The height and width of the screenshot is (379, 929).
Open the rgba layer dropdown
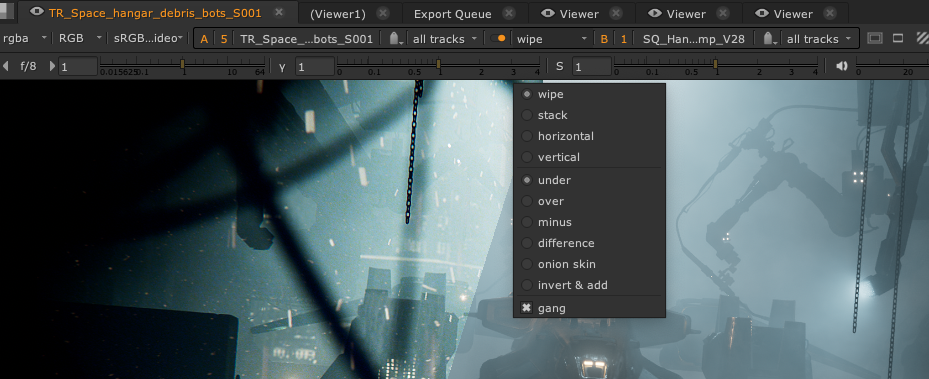24,38
